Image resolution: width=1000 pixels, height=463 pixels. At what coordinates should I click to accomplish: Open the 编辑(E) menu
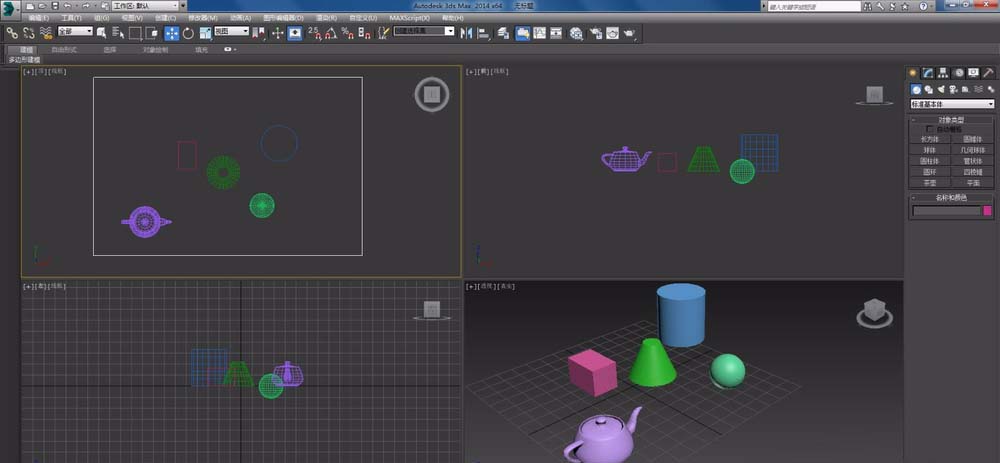(39, 18)
